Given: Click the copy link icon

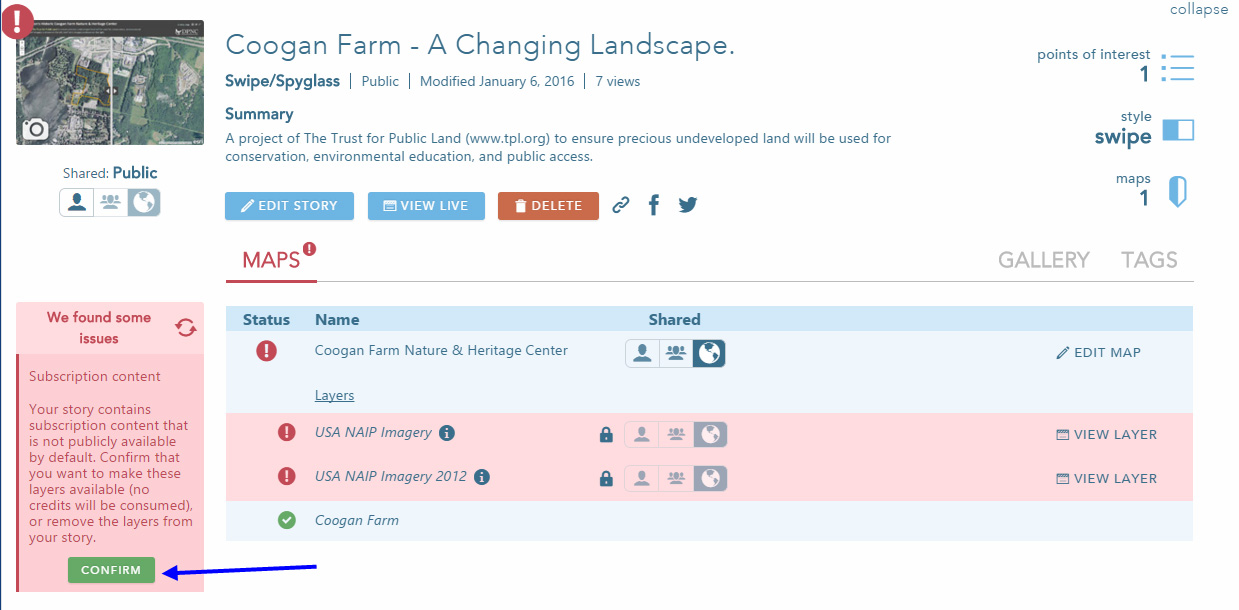Looking at the screenshot, I should click(621, 205).
